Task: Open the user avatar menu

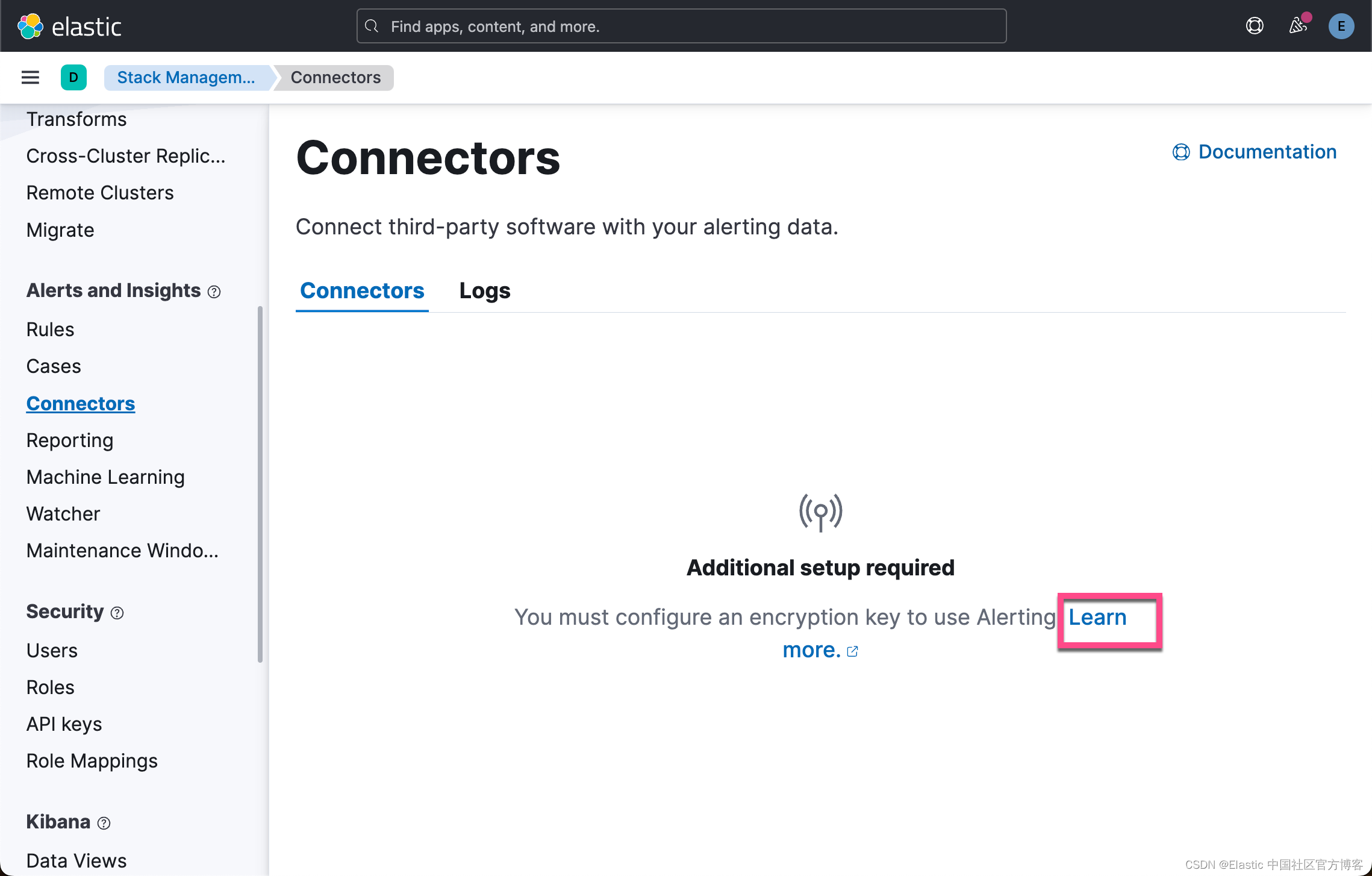Action: (1341, 26)
